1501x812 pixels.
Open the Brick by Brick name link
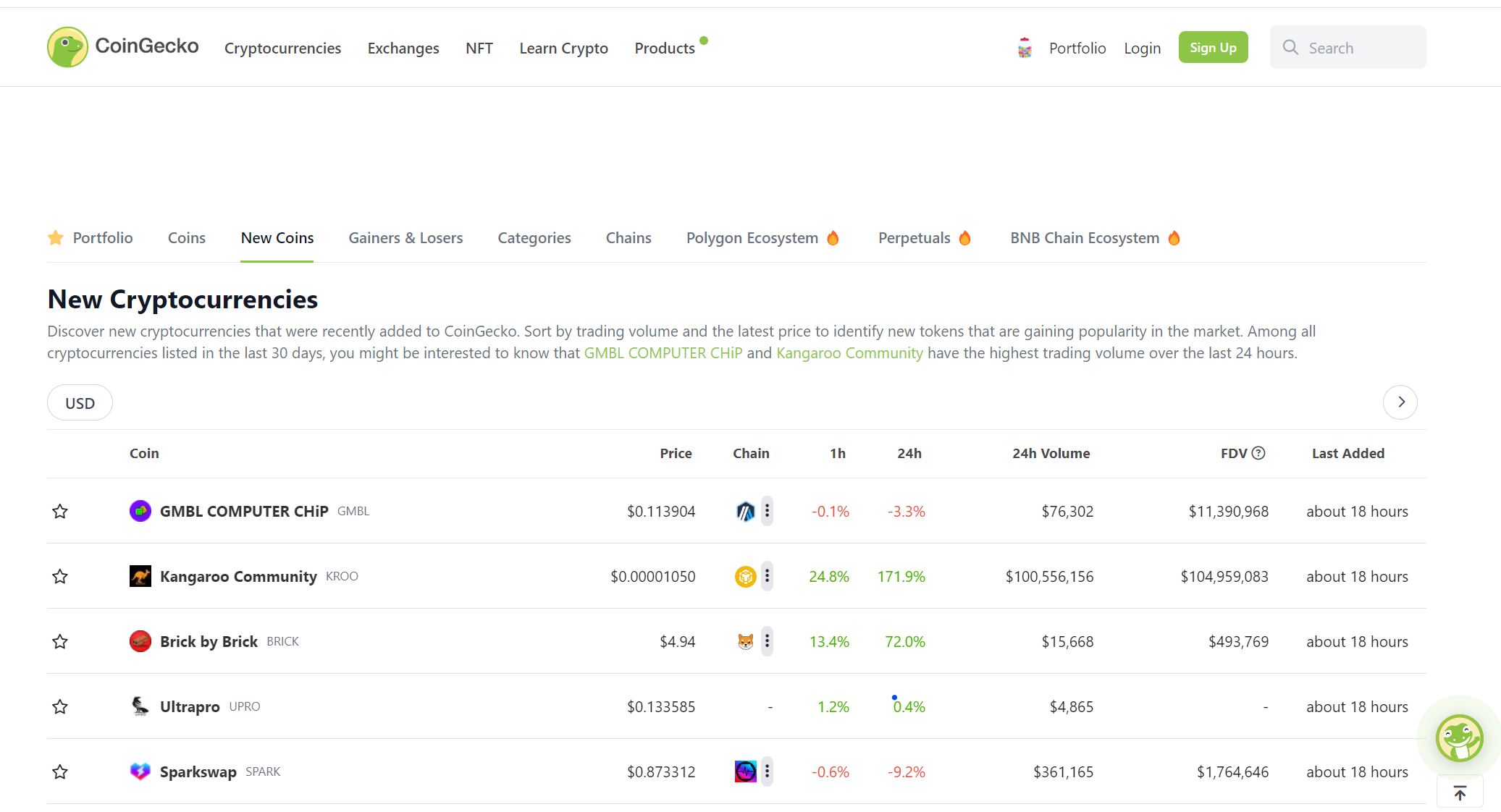click(209, 641)
